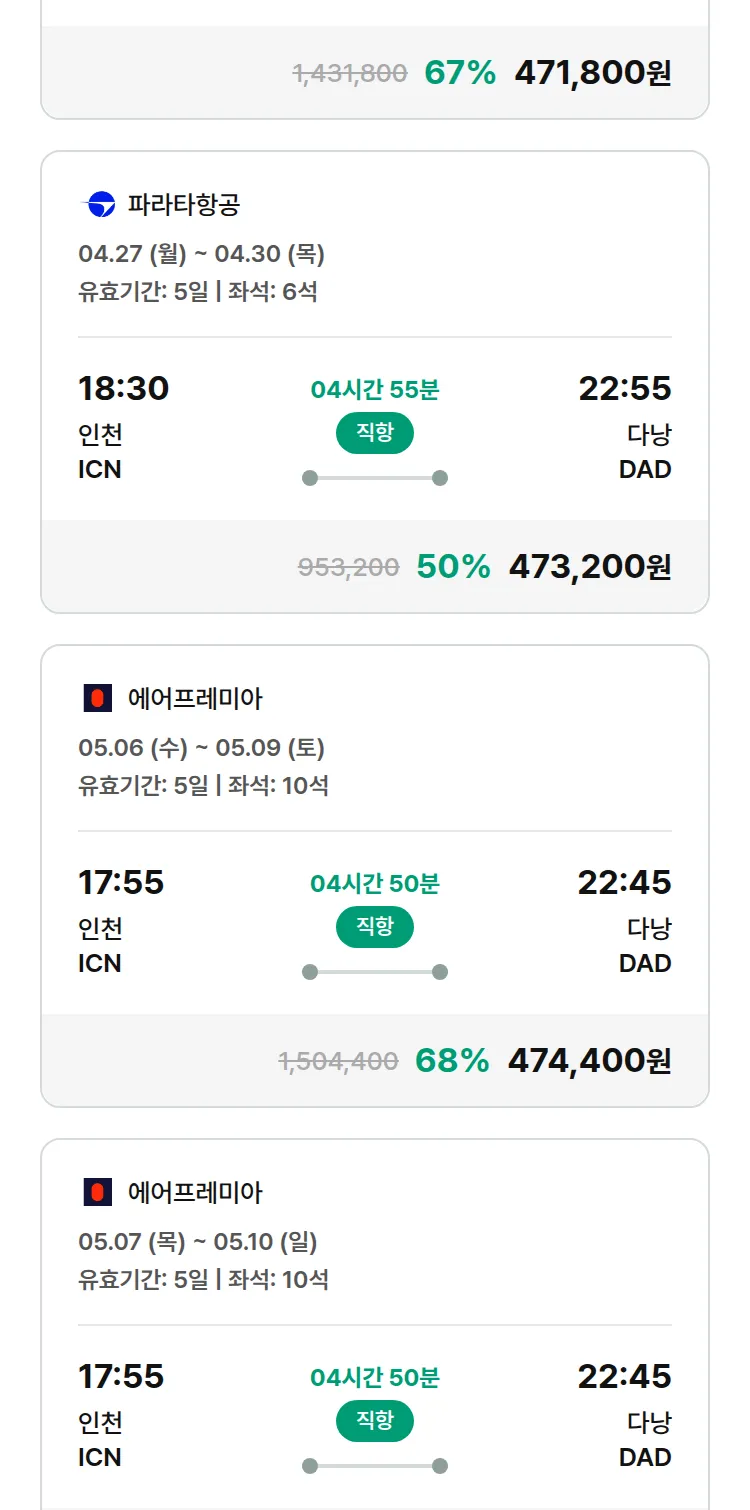Click the 직항 badge on 05.06 flight
Image resolution: width=750 pixels, height=1510 pixels.
pos(375,927)
